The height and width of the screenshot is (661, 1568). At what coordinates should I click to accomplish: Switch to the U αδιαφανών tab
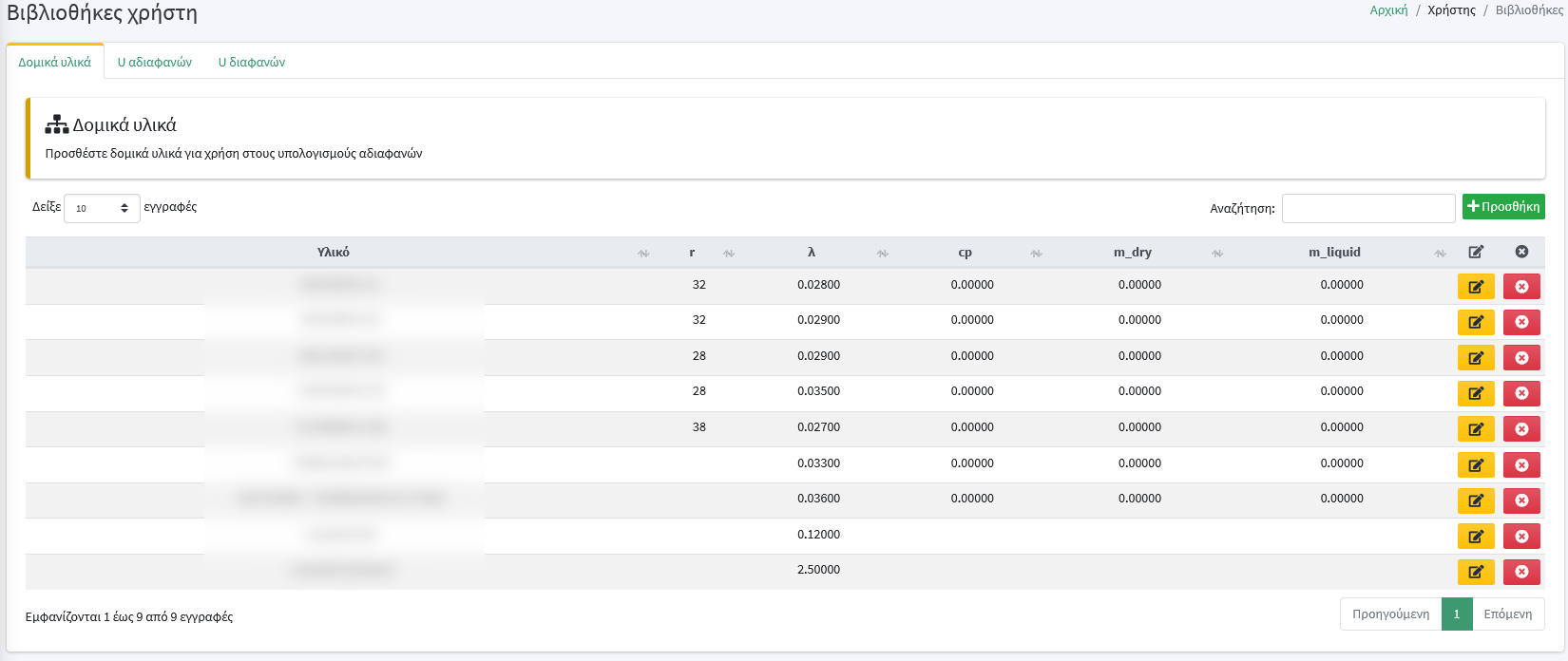pyautogui.click(x=155, y=62)
